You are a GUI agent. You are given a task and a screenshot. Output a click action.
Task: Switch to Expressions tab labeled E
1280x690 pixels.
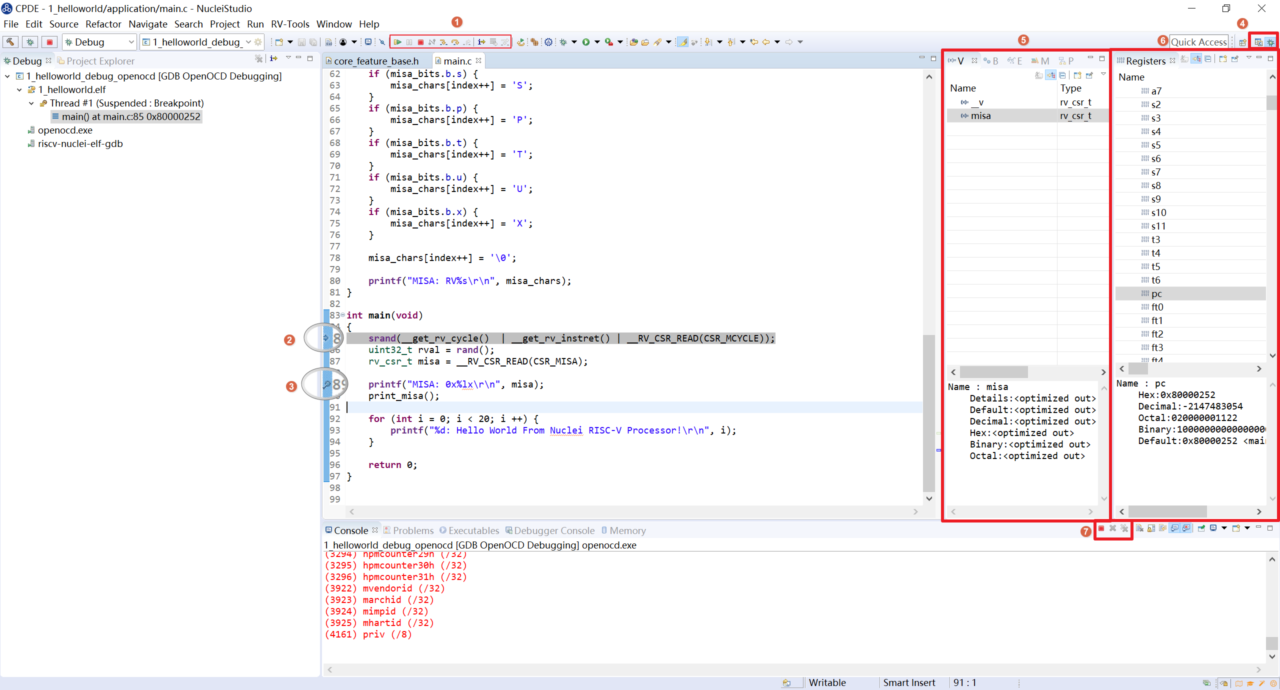point(1014,61)
